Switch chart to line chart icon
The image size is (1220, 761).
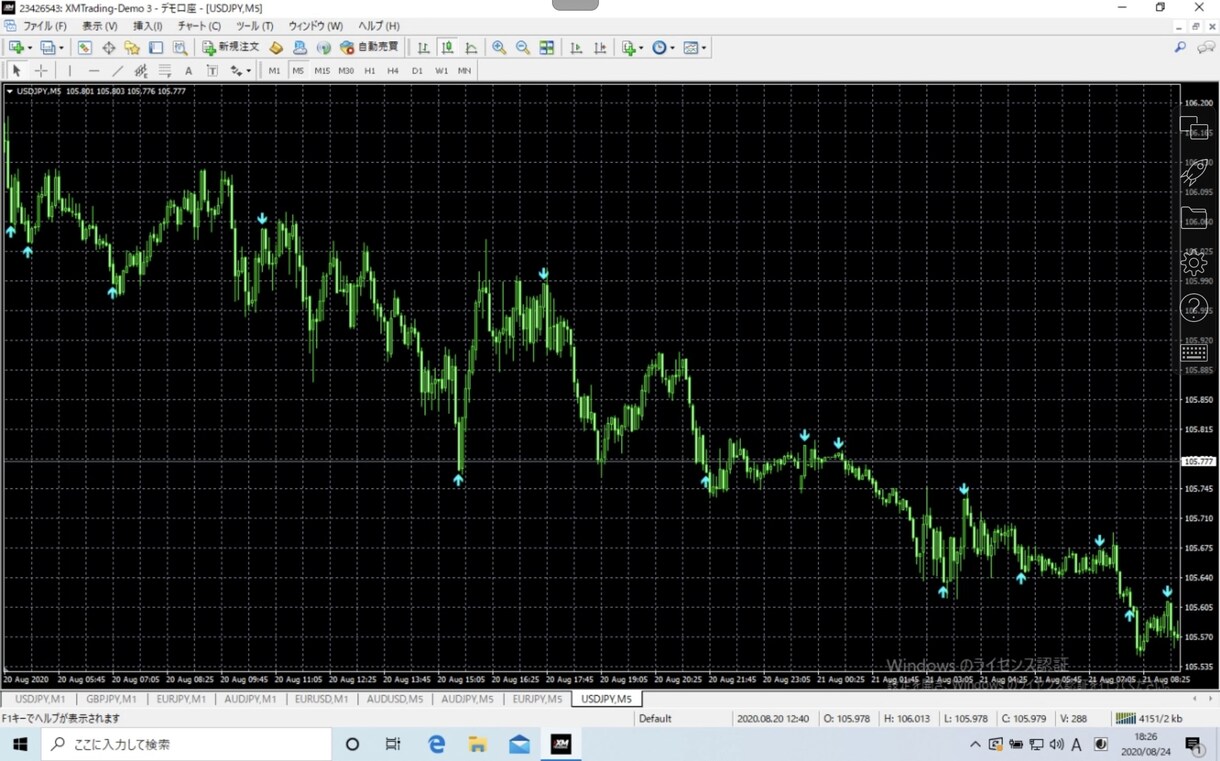coord(471,47)
